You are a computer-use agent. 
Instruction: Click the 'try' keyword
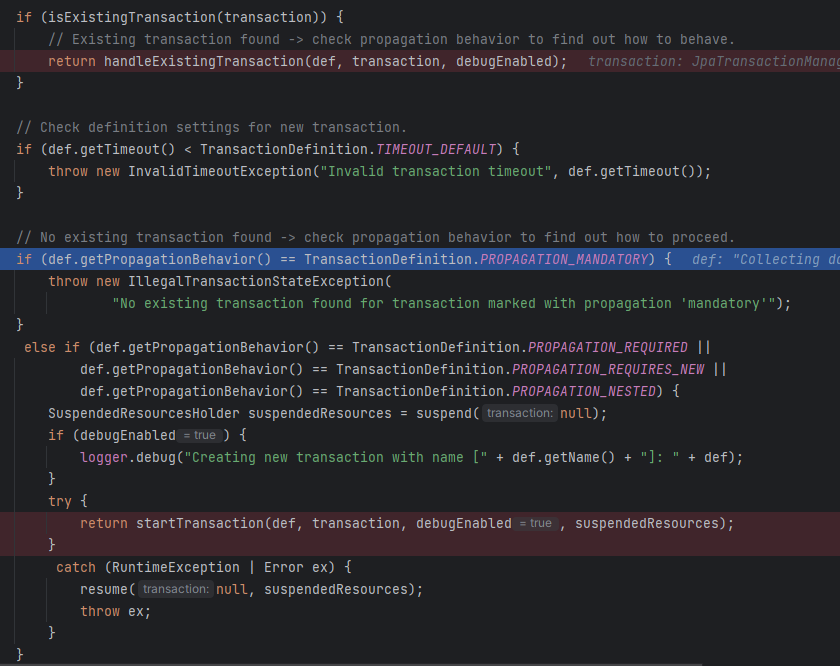[60, 501]
